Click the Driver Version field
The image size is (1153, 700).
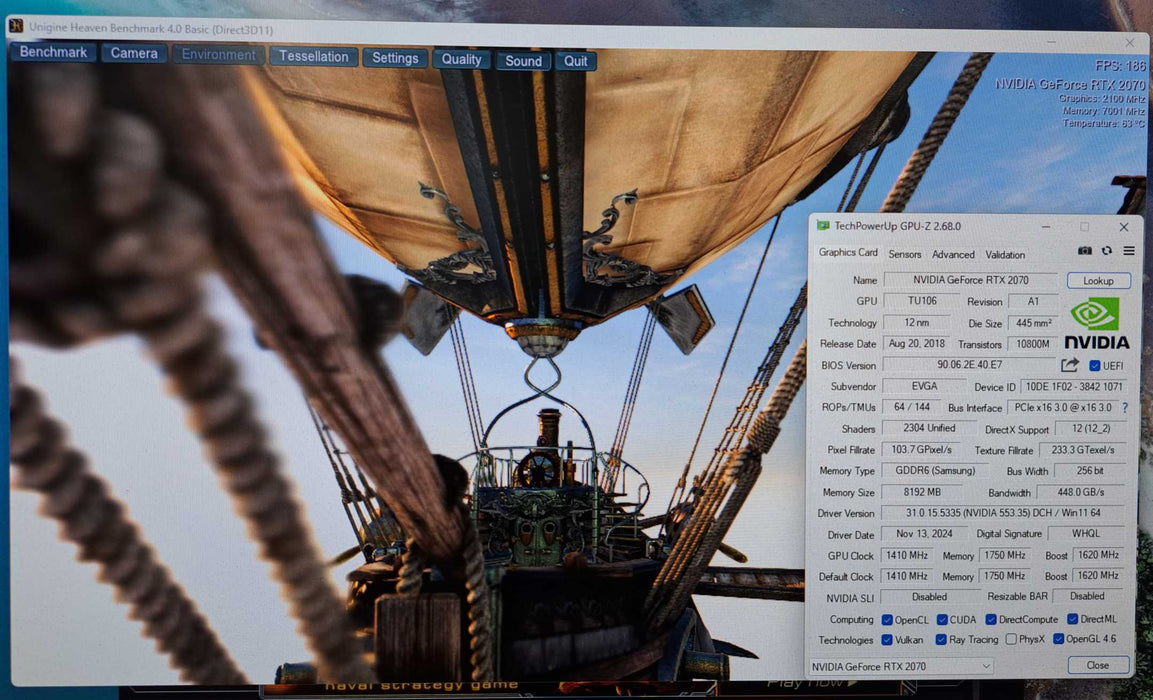(x=1002, y=512)
